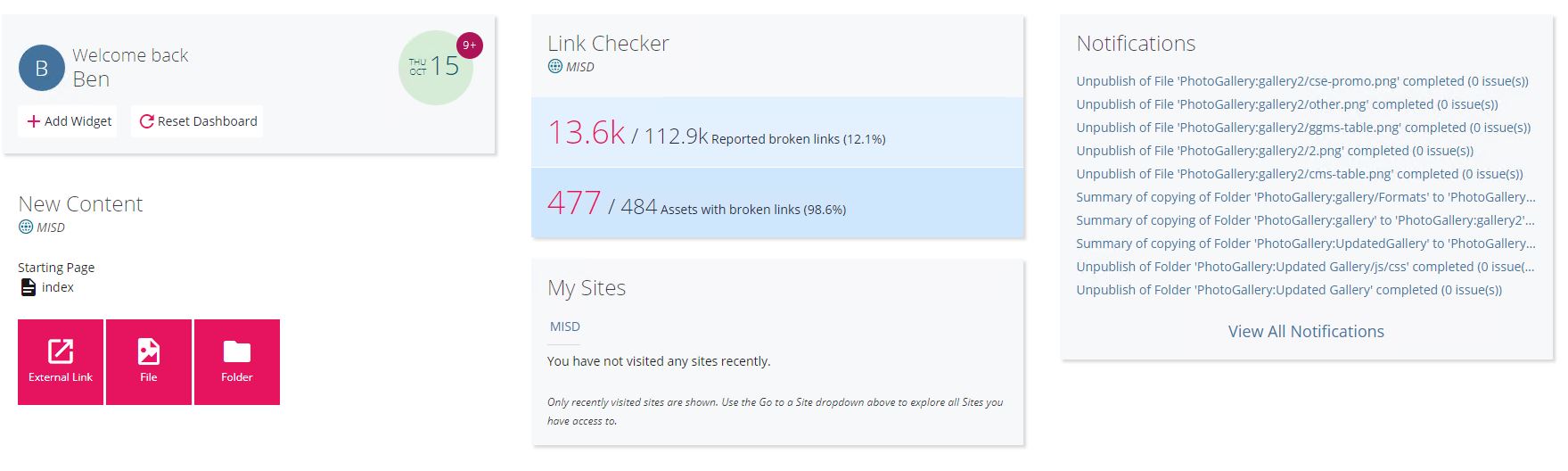Click the user avatar circle B

pos(41,68)
